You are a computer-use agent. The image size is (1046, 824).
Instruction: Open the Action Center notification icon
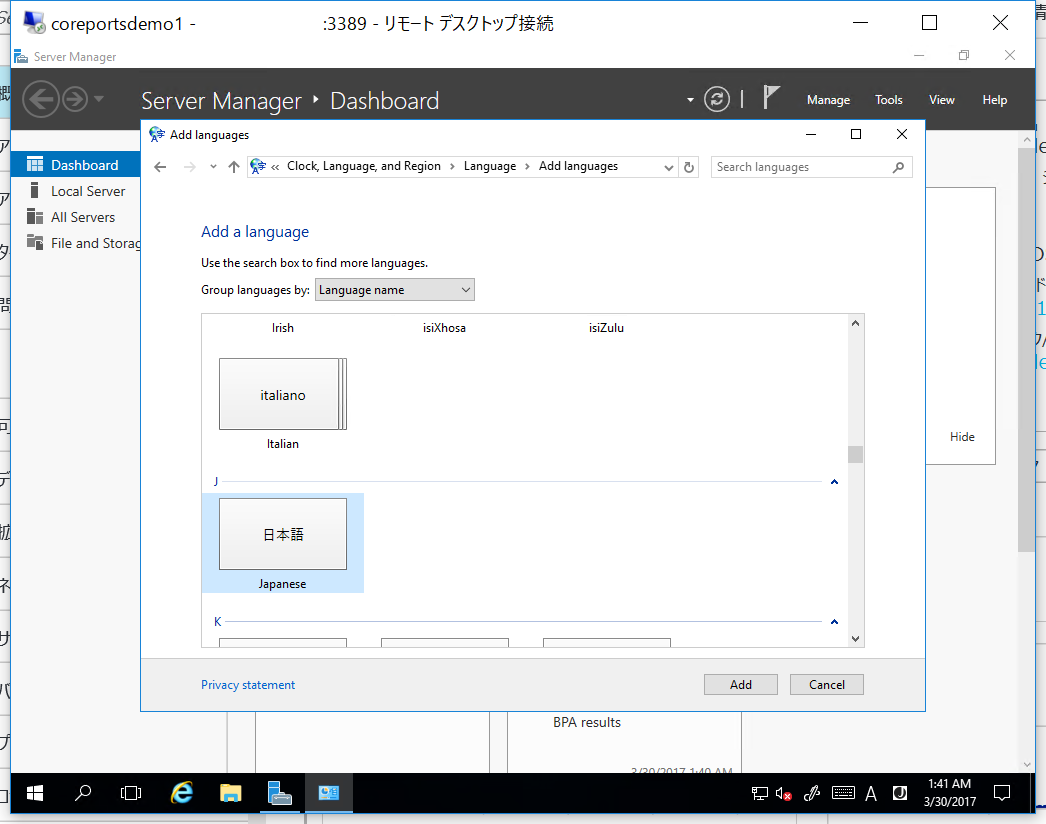tap(1002, 793)
